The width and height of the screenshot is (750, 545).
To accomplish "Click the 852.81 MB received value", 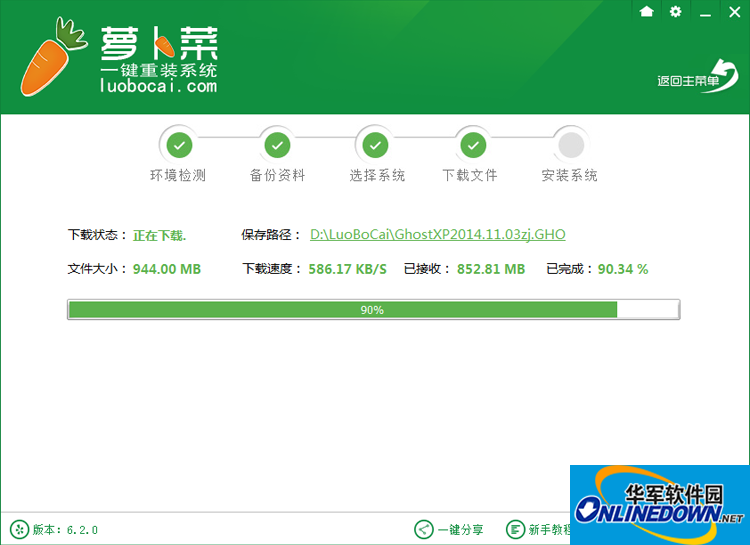I will coord(491,269).
